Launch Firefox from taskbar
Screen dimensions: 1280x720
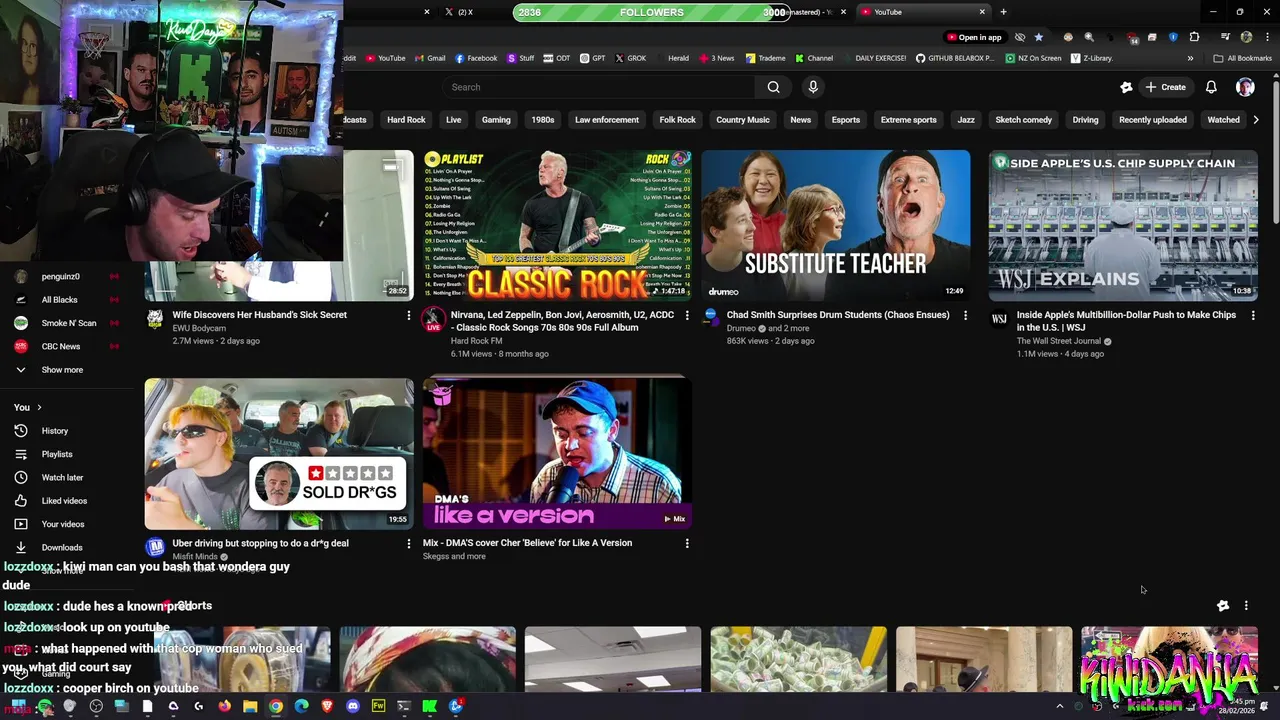(224, 706)
